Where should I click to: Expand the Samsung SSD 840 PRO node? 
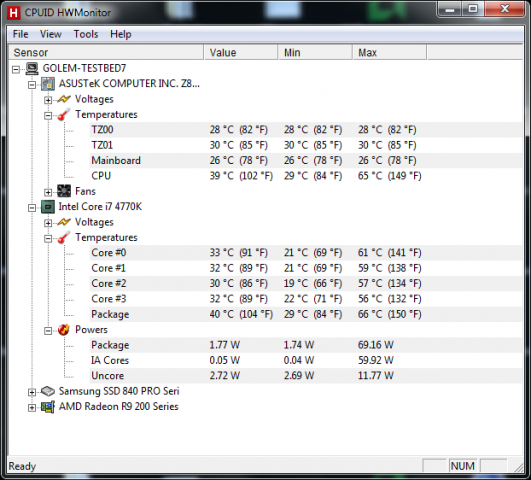(32, 392)
